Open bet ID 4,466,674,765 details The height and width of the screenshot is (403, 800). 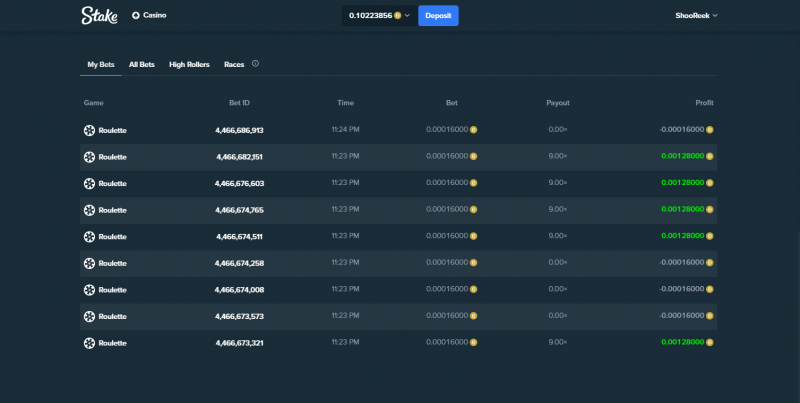pyautogui.click(x=239, y=210)
